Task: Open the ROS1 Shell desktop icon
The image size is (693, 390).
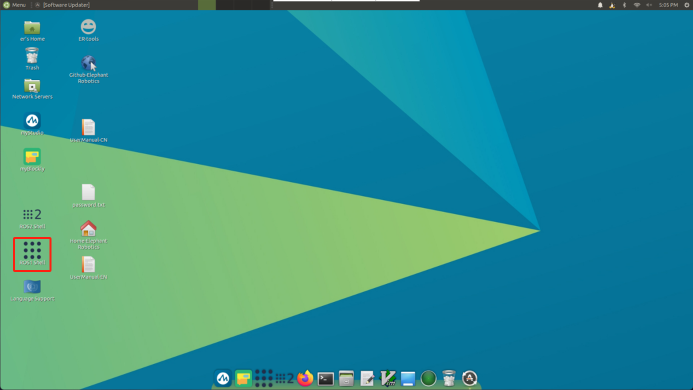Action: point(32,253)
